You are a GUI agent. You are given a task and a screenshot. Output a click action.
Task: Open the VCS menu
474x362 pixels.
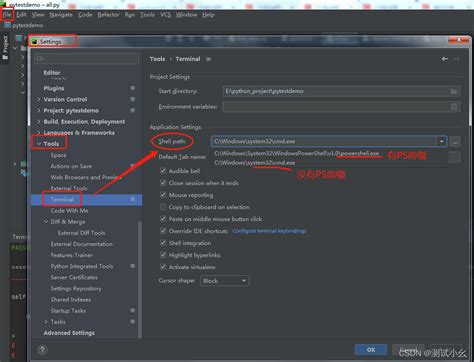pos(165,15)
